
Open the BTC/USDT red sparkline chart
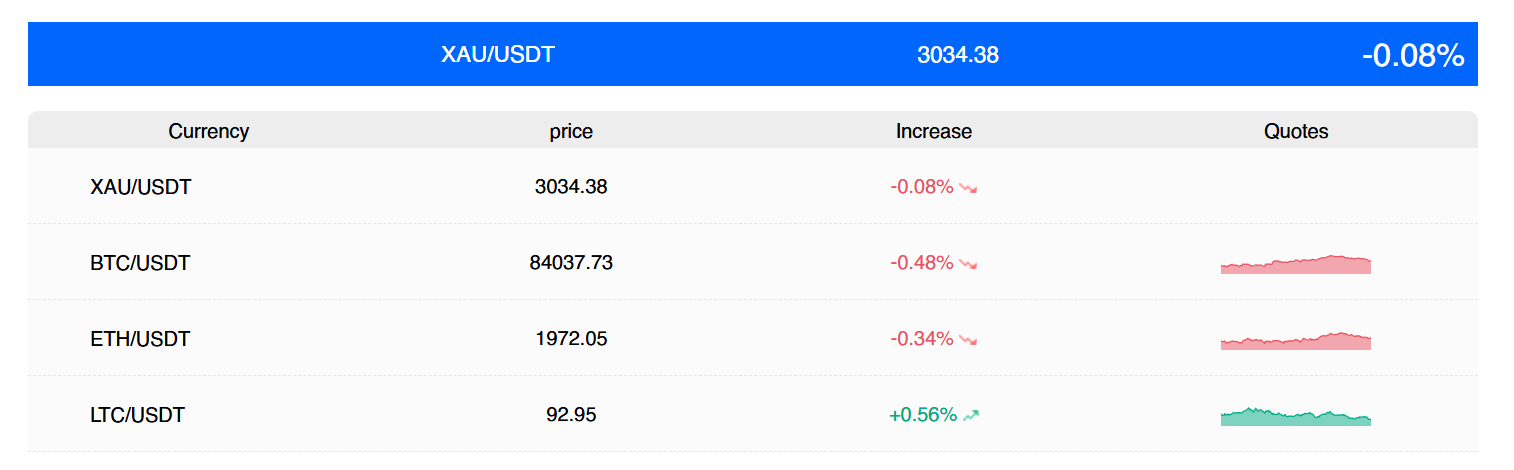point(1295,264)
